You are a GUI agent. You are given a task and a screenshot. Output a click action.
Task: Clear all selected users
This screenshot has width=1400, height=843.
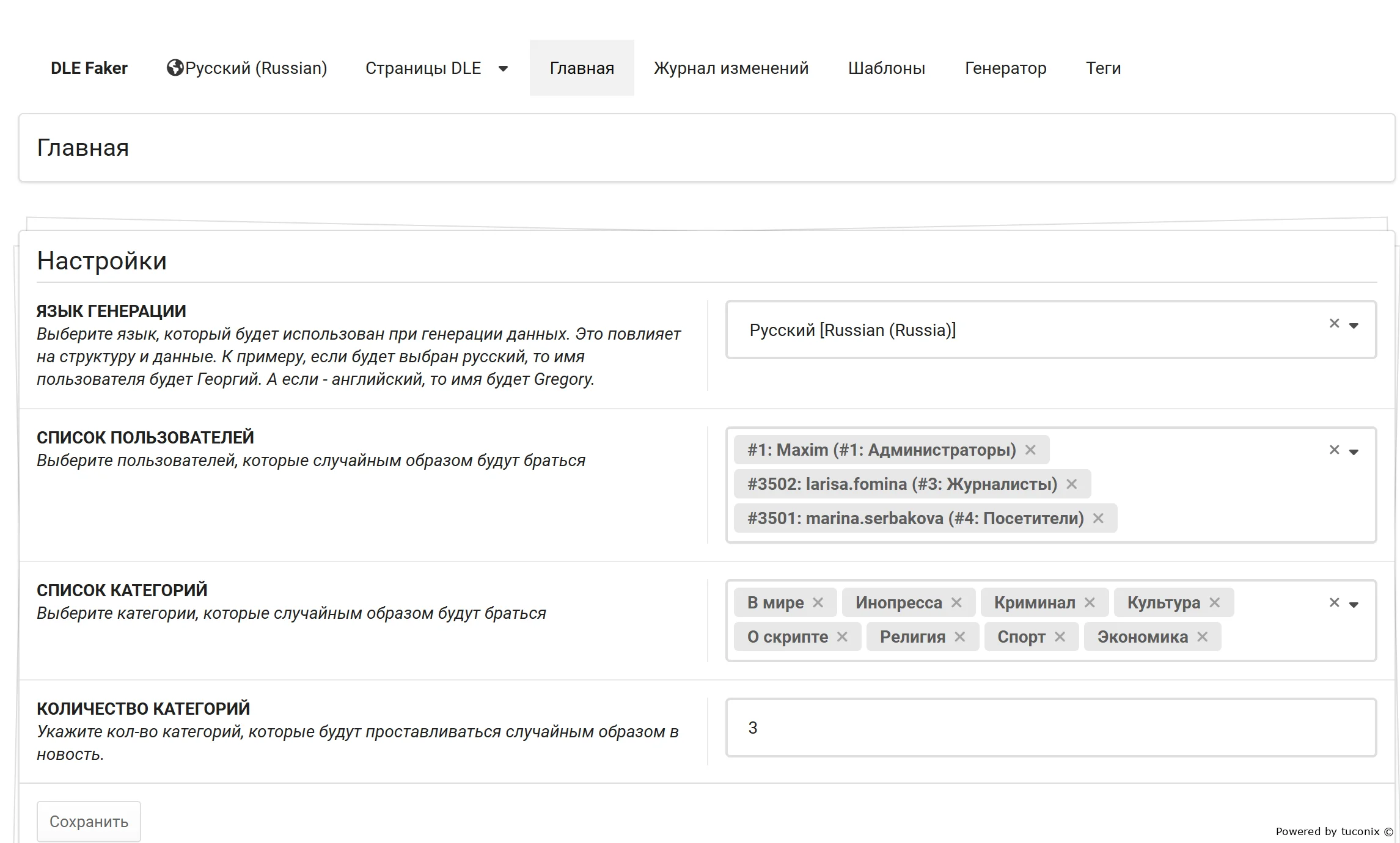1334,450
